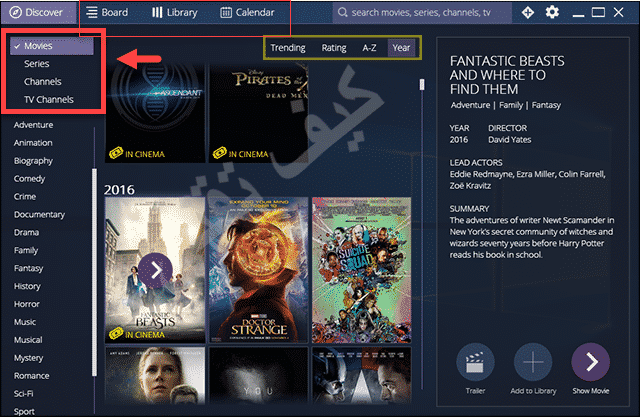Screen dimensions: 640x417
Task: Click the Show Movie arrow button
Action: (x=591, y=362)
